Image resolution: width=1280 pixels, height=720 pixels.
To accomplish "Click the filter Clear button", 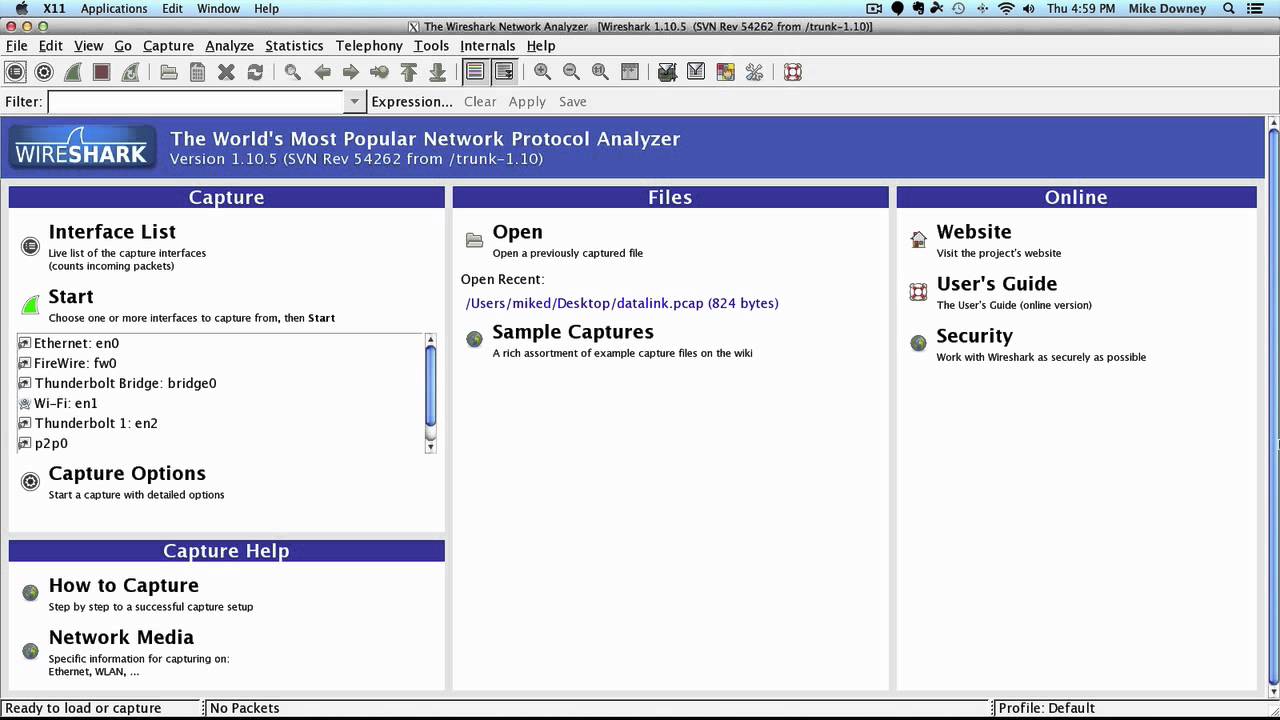I will (x=480, y=102).
